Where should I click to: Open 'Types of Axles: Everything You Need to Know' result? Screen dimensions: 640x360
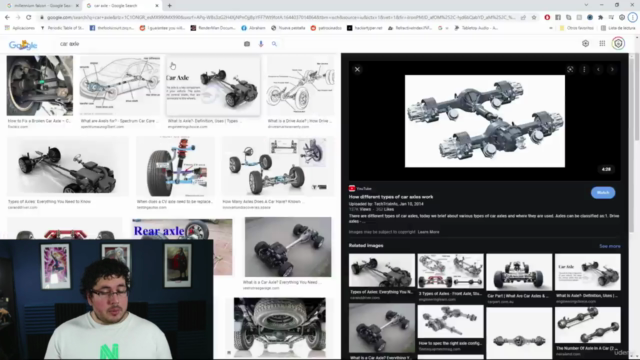(x=67, y=167)
